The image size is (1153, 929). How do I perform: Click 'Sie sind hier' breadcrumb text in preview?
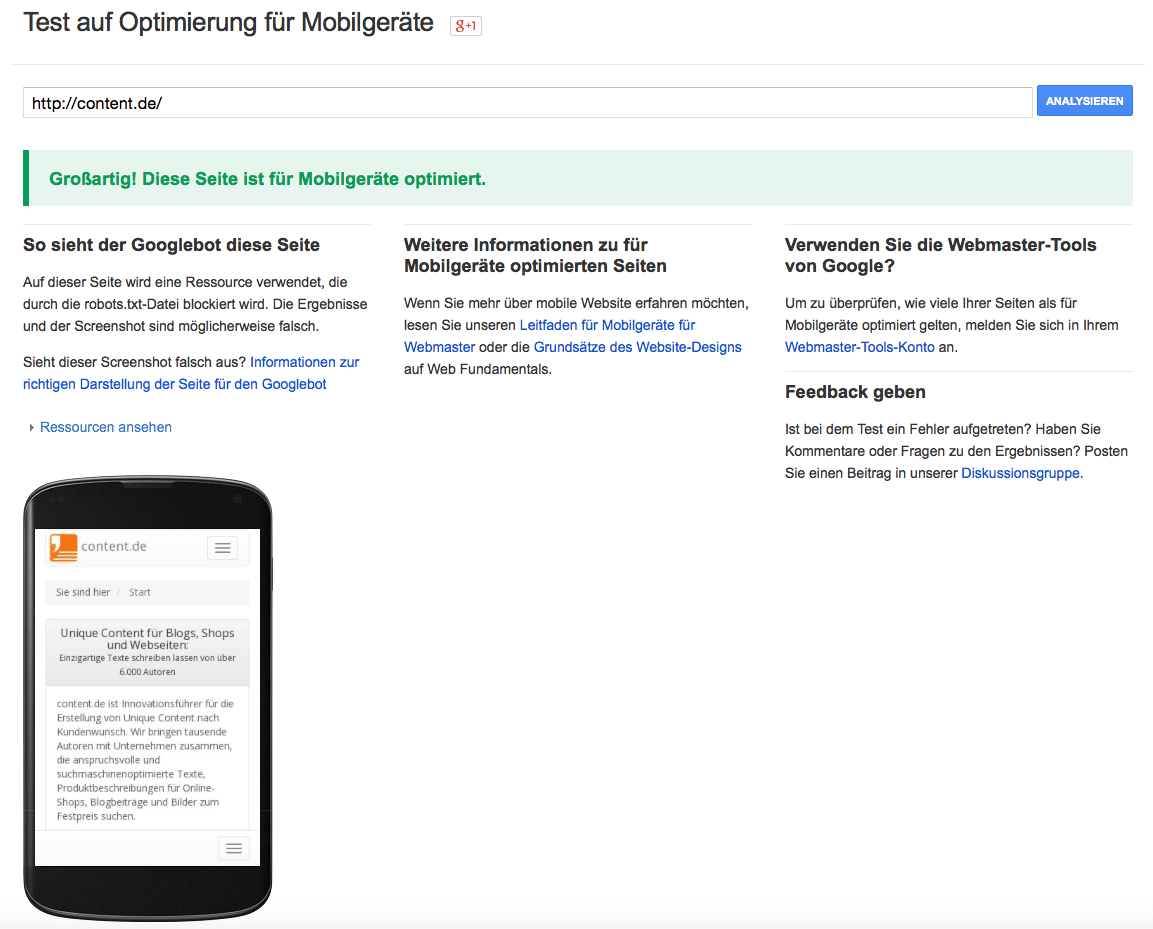click(x=83, y=592)
